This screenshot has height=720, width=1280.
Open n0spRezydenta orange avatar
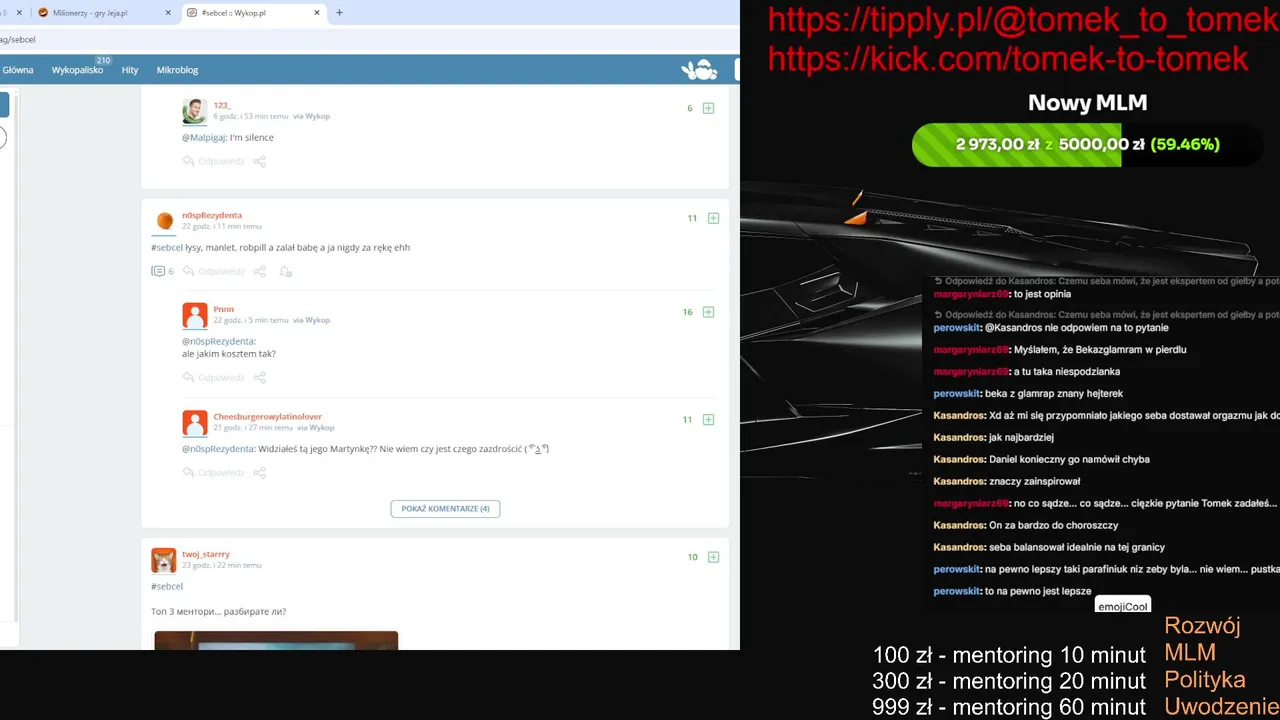tap(165, 221)
